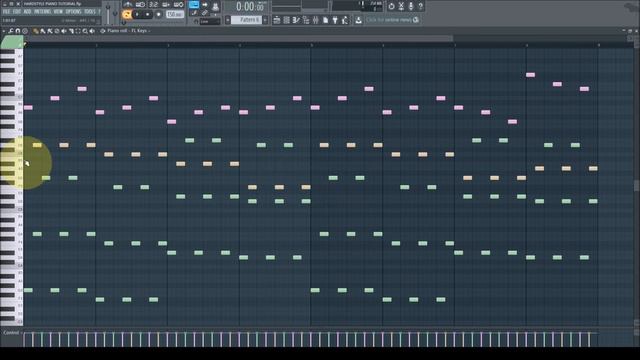
Task: Select the Zoom magnifier tool
Action: [85, 31]
